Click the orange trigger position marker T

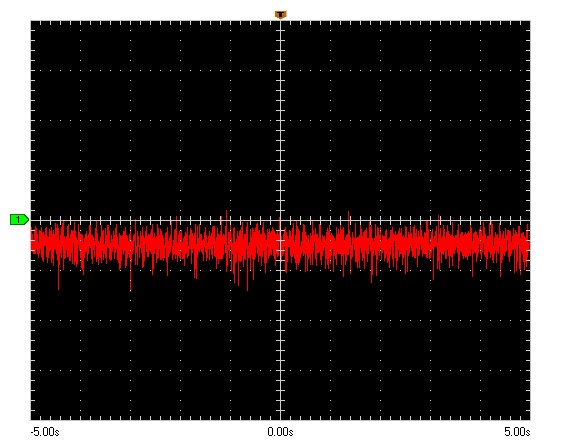(280, 15)
